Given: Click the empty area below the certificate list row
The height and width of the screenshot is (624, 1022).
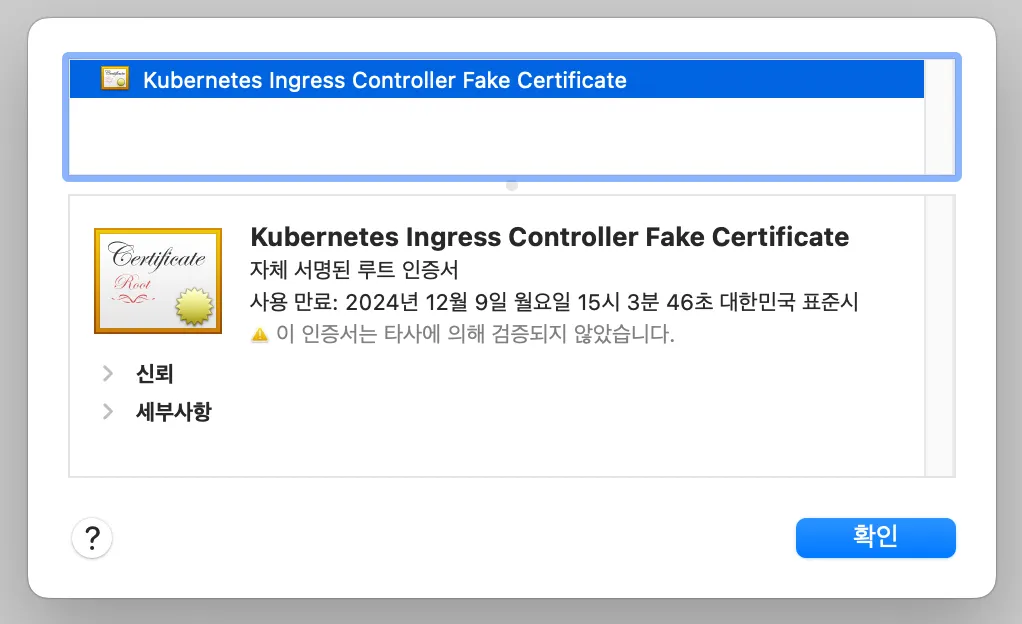Looking at the screenshot, I should [x=495, y=135].
